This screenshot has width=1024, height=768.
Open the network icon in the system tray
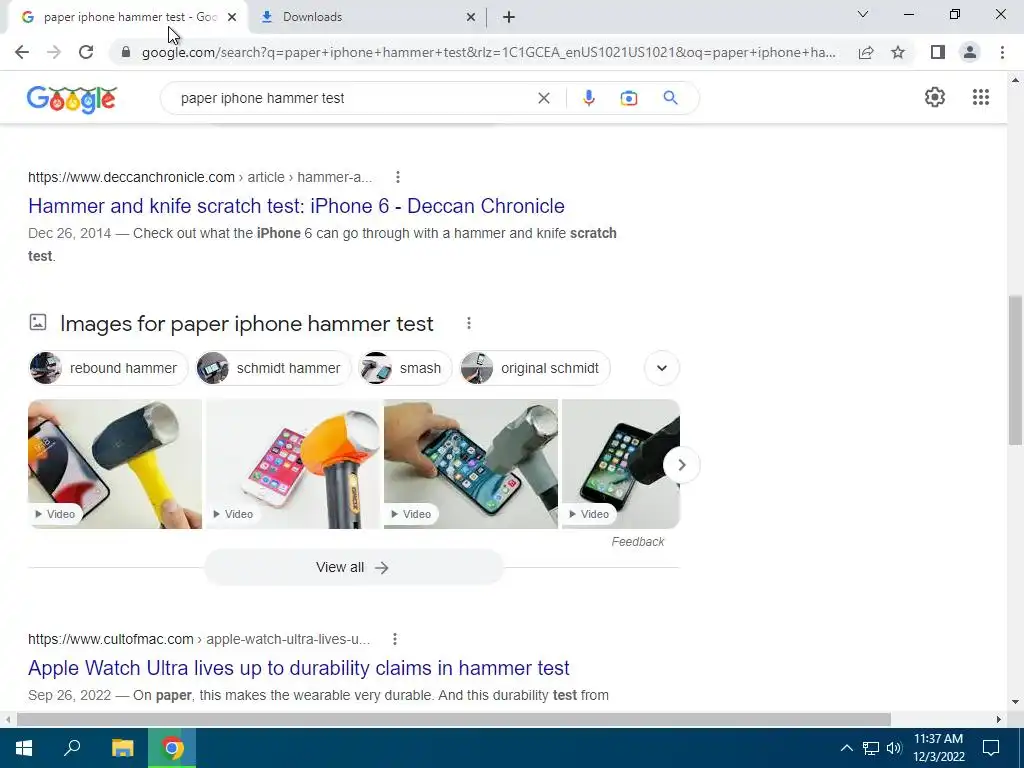[x=871, y=748]
